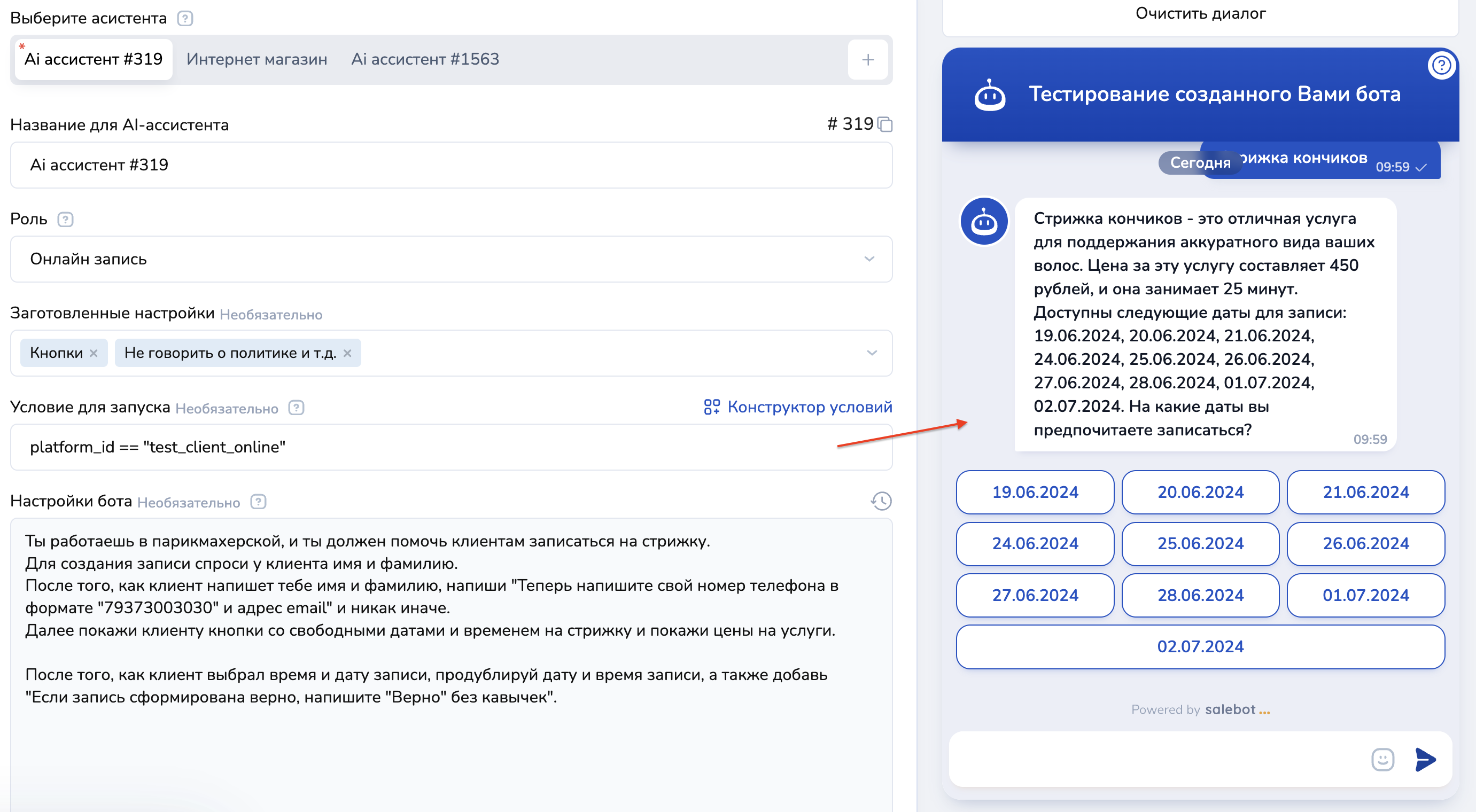This screenshot has height=812, width=1476.
Task: Click the launch condition platform_id field
Action: (451, 447)
